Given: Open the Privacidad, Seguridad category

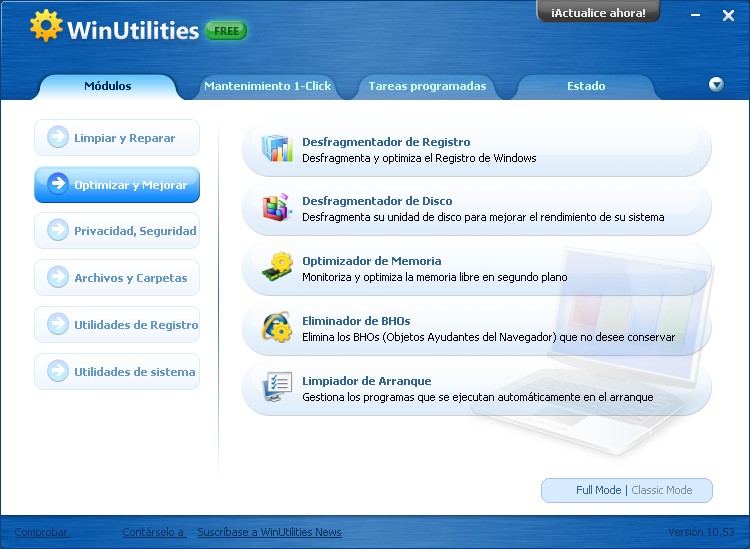Looking at the screenshot, I should (x=117, y=231).
